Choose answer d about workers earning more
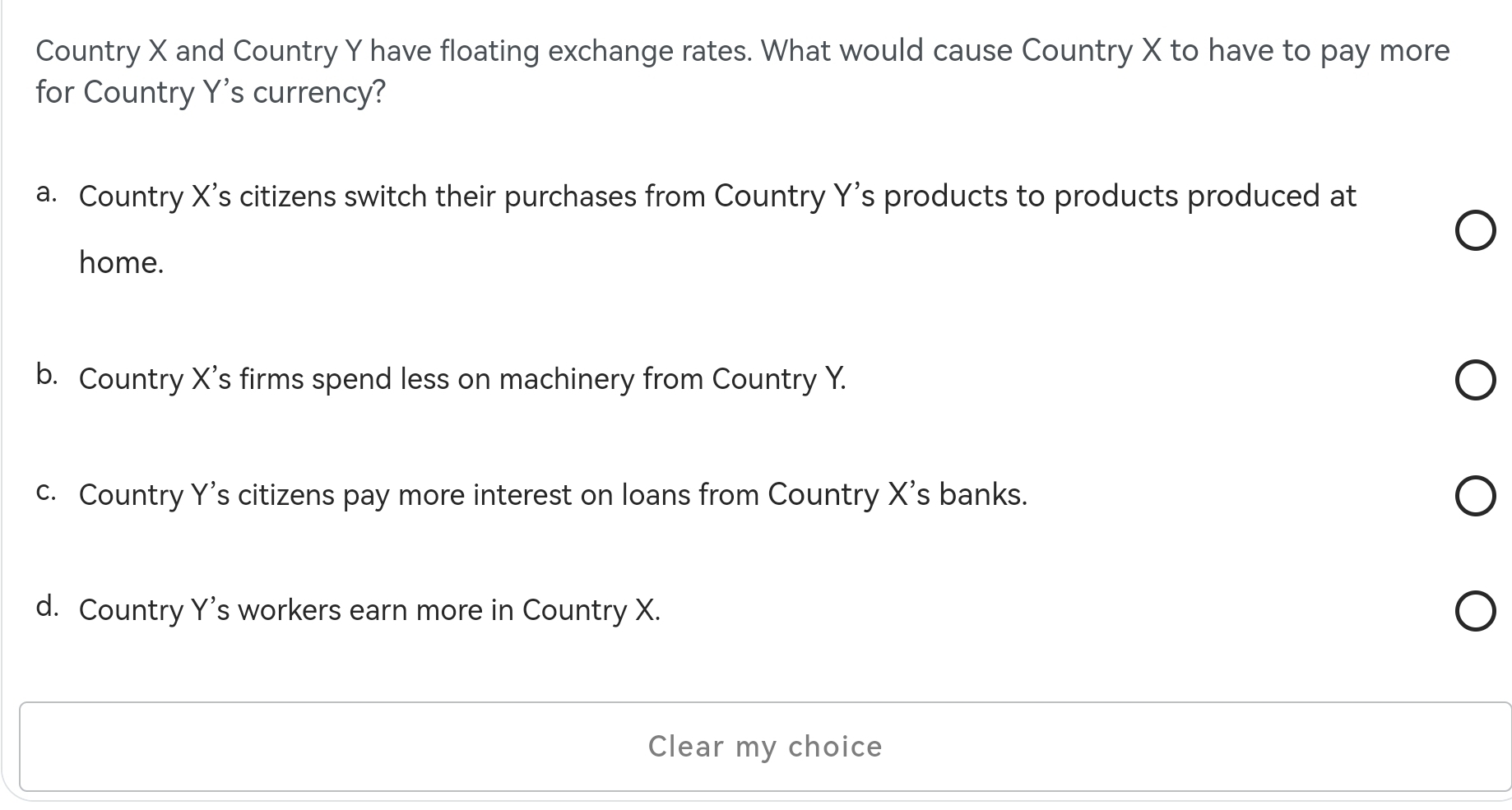The width and height of the screenshot is (1512, 810). pyautogui.click(x=1476, y=611)
